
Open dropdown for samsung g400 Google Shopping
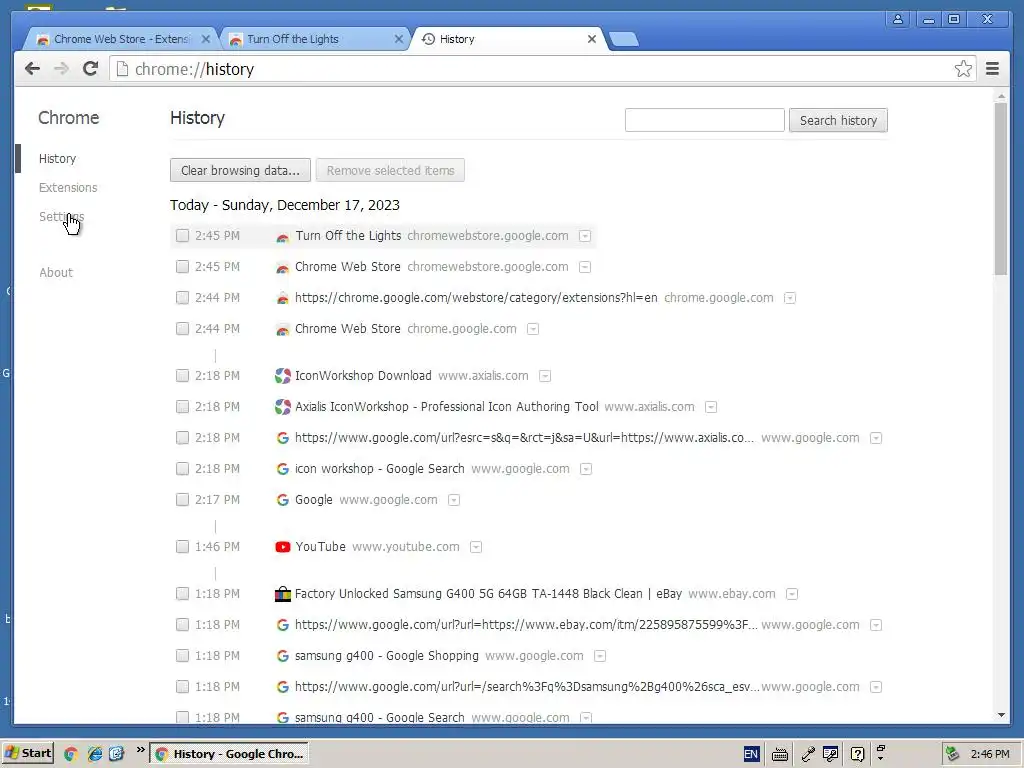point(600,656)
